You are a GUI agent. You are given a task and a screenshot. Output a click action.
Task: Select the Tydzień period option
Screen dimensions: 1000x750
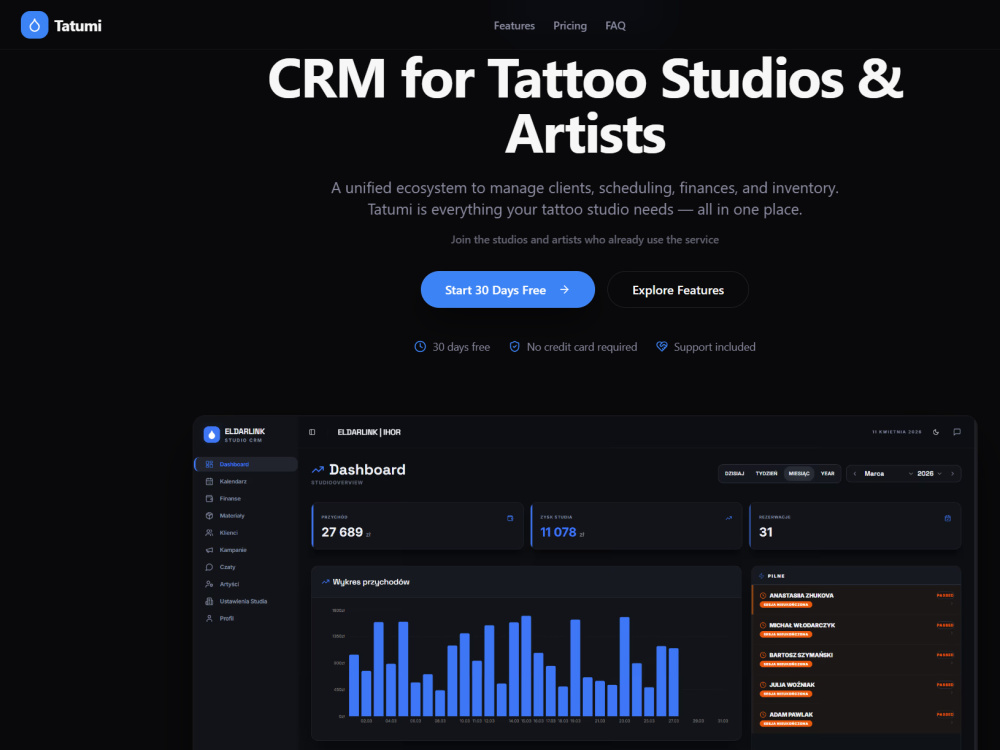(767, 473)
